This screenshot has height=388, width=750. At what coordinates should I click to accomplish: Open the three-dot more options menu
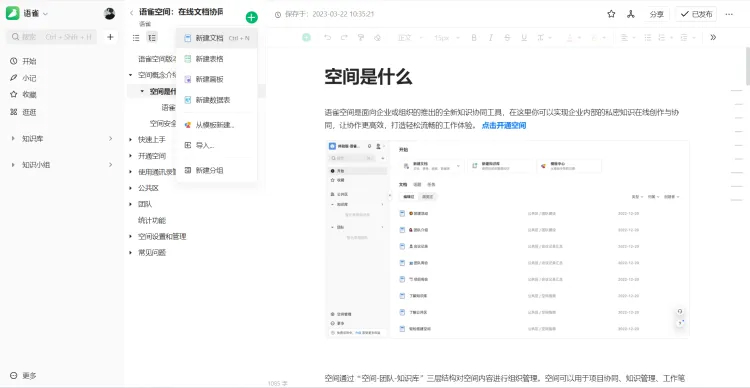(x=729, y=14)
